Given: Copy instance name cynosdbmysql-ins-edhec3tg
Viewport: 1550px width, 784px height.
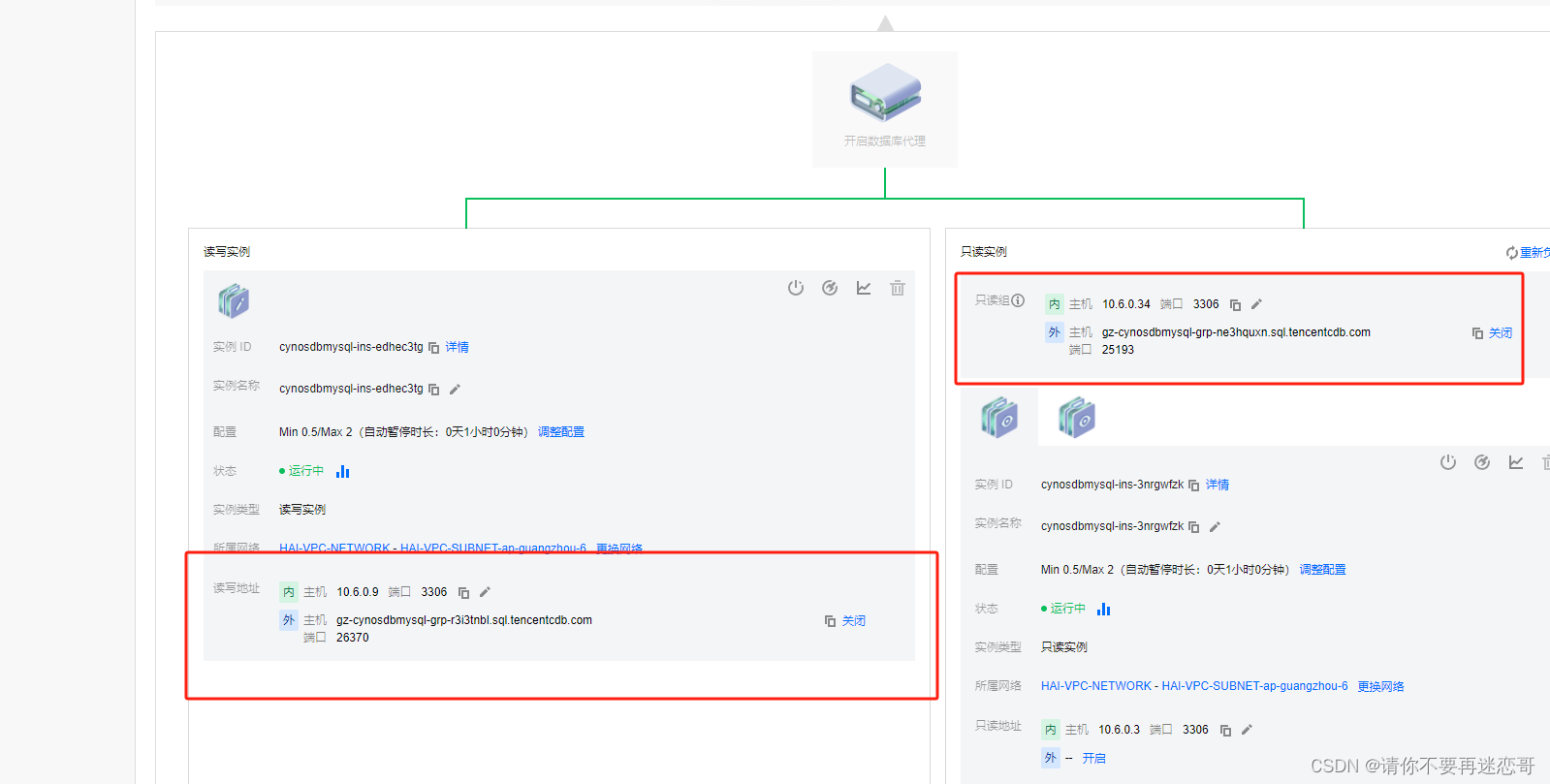Looking at the screenshot, I should pos(434,390).
